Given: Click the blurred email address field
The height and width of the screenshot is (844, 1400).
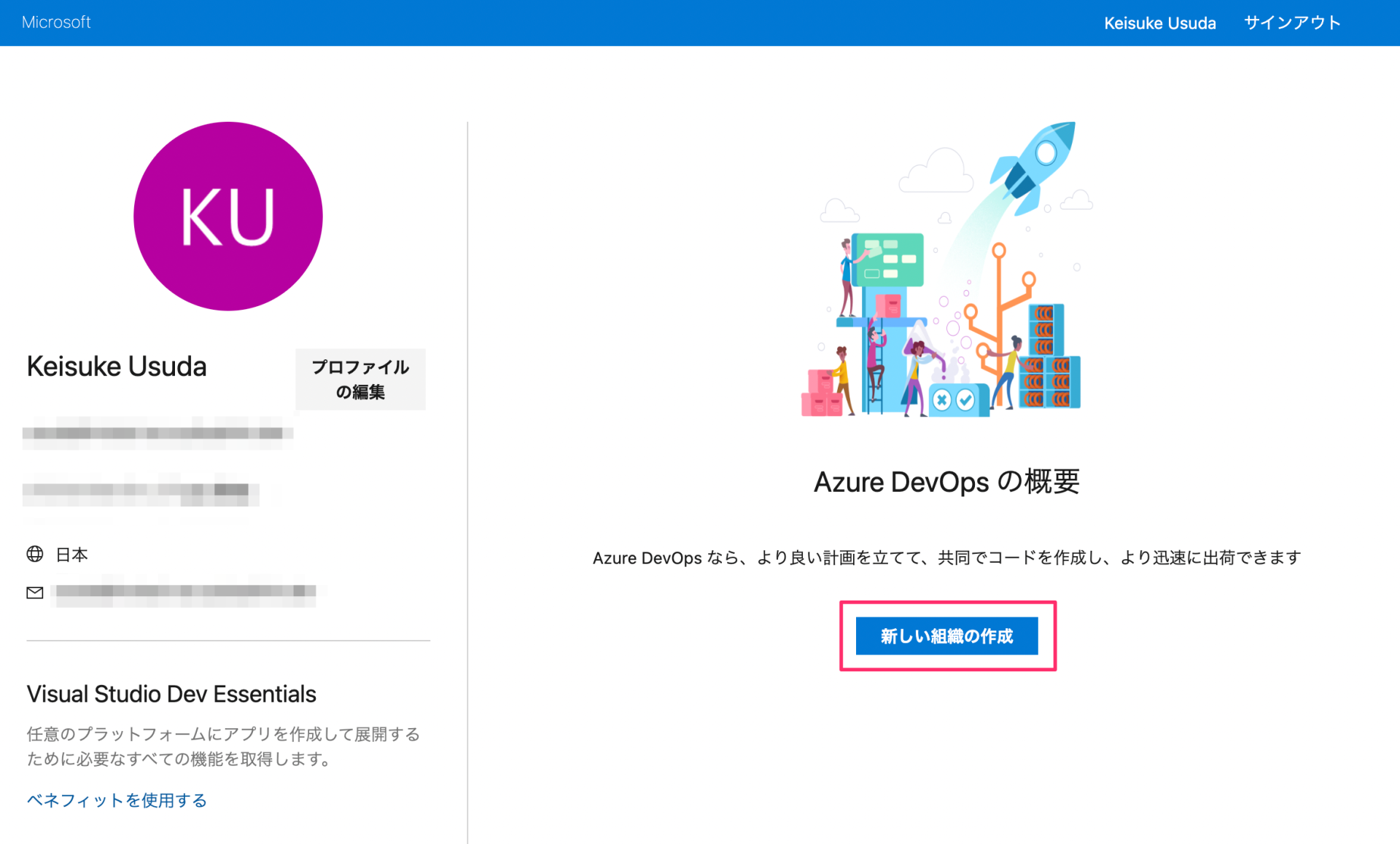Looking at the screenshot, I should click(182, 593).
